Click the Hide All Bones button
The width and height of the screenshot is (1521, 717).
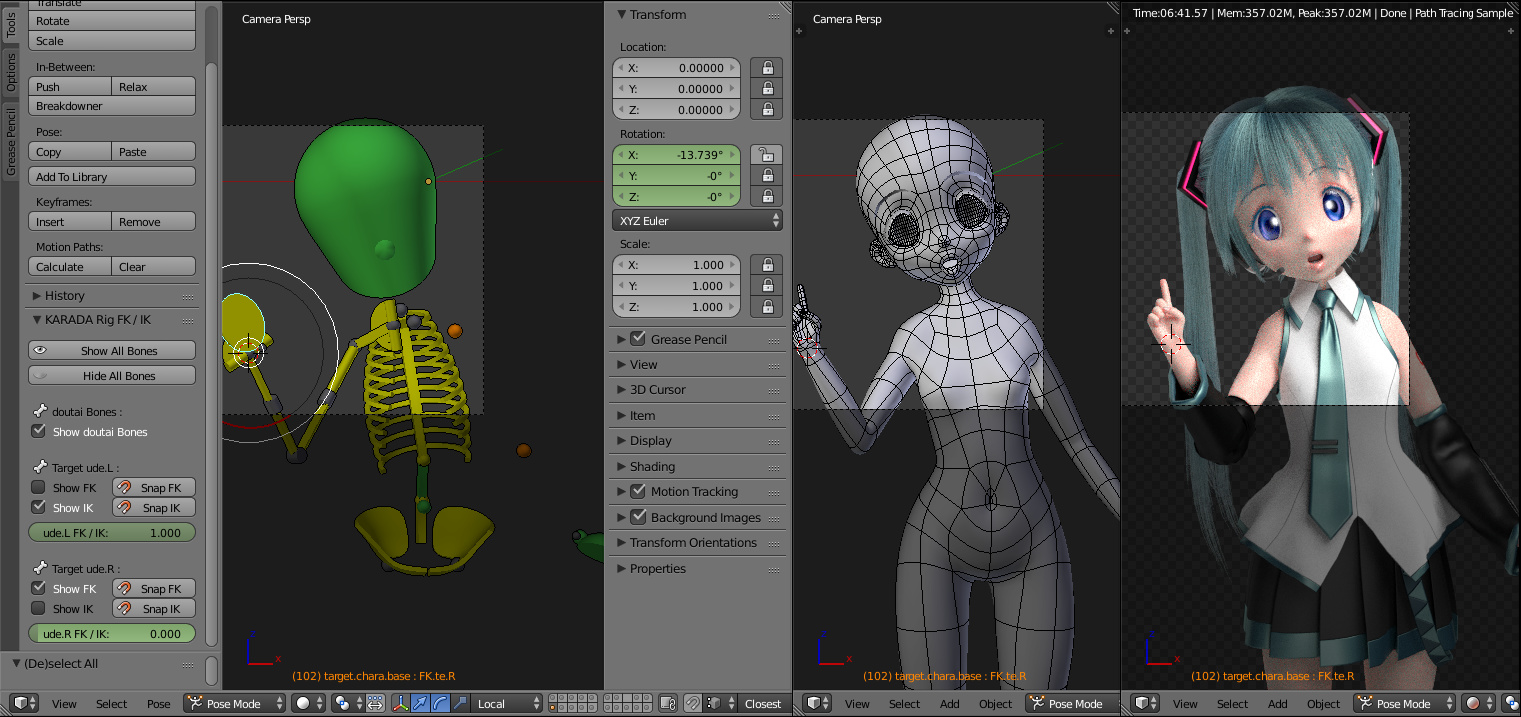click(x=112, y=376)
